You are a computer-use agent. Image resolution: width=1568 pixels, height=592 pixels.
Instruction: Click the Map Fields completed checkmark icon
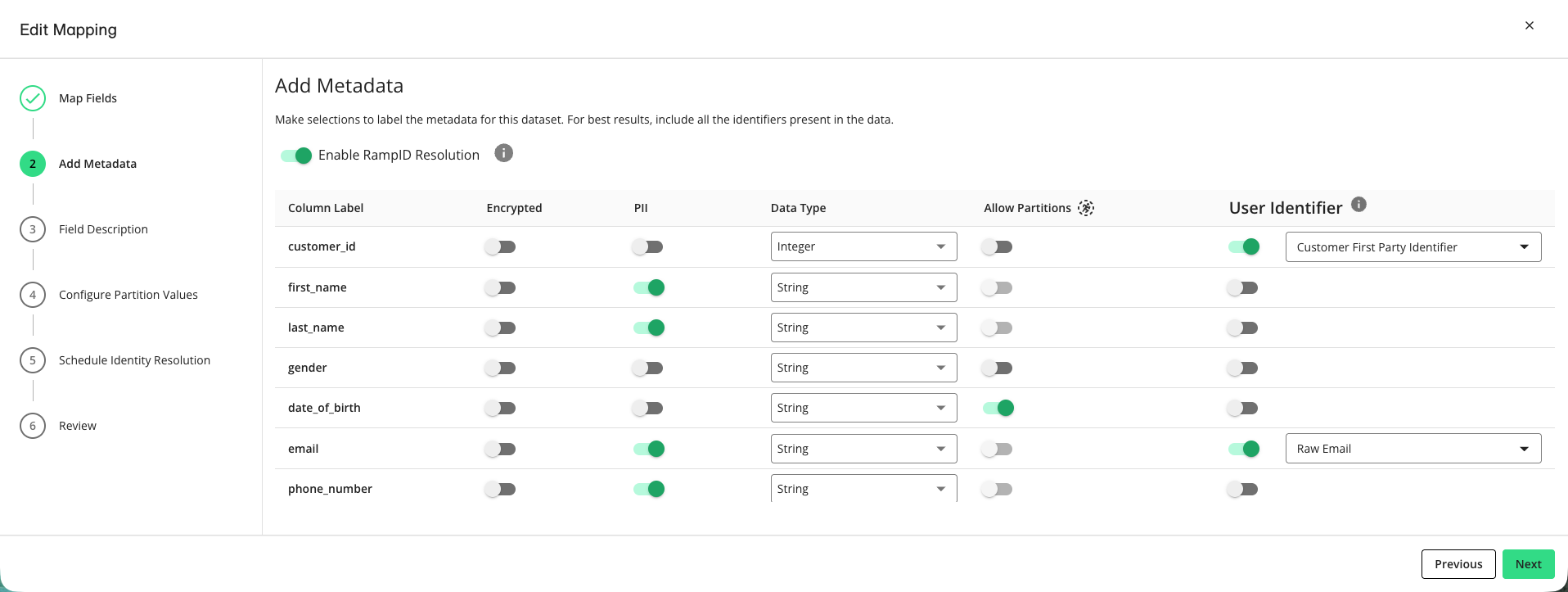coord(33,98)
